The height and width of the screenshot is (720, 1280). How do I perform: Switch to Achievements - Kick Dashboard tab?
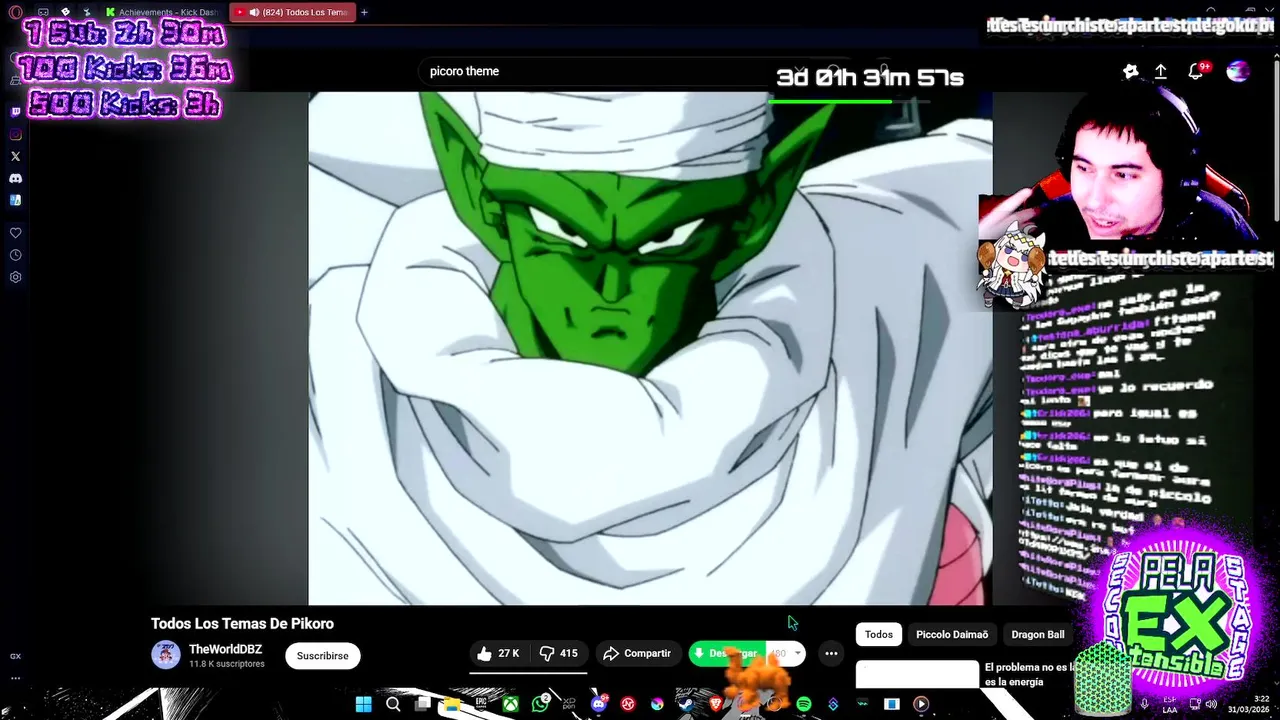[x=163, y=12]
